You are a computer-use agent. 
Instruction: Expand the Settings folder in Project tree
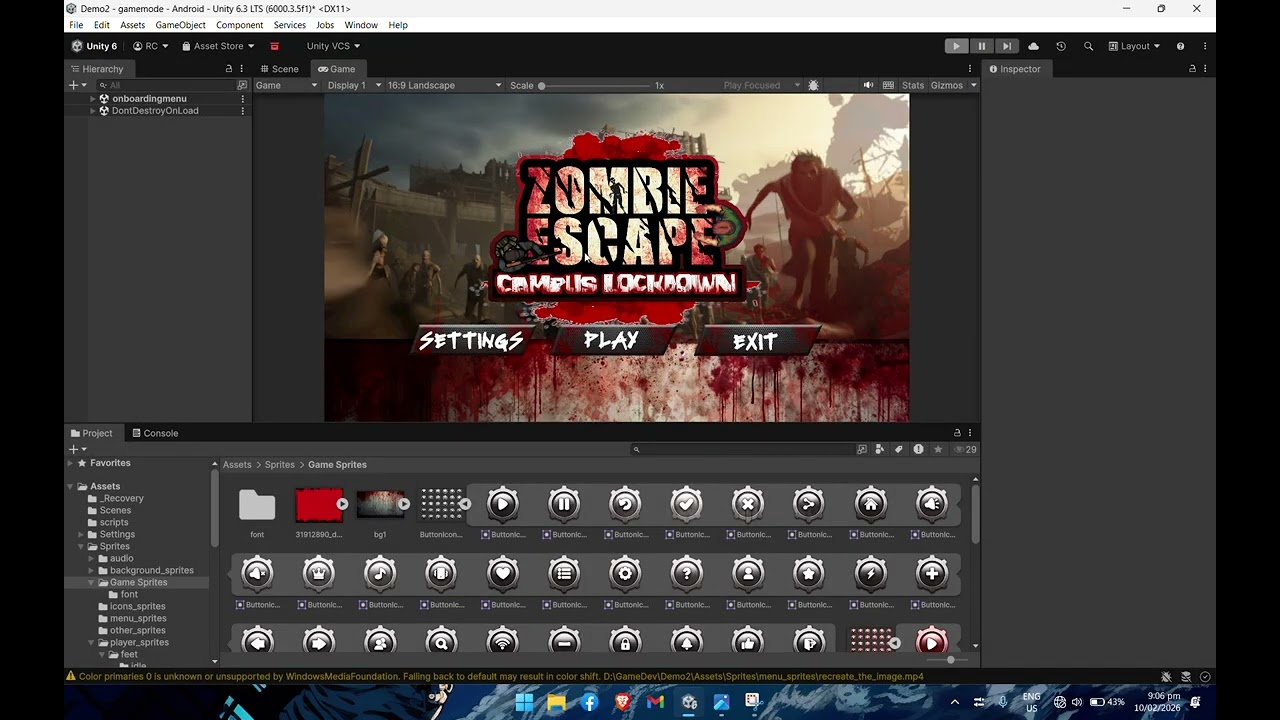pyautogui.click(x=81, y=534)
